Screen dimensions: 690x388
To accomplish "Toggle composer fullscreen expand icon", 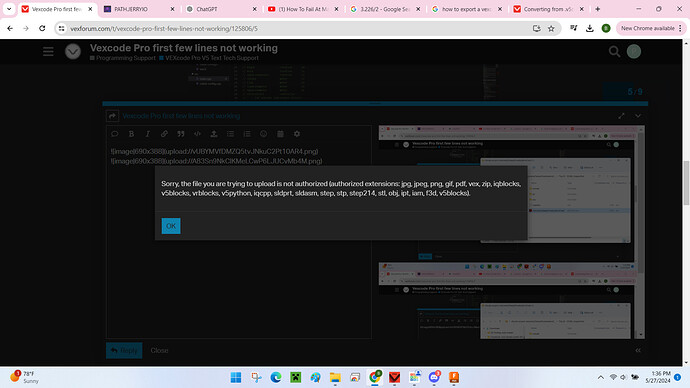I will pyautogui.click(x=621, y=116).
